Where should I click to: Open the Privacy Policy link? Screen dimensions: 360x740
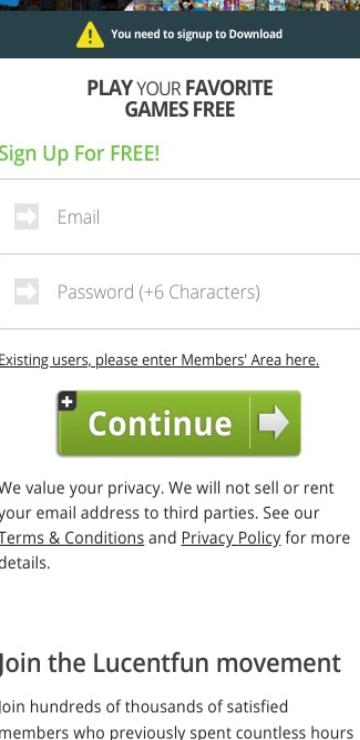[231, 538]
